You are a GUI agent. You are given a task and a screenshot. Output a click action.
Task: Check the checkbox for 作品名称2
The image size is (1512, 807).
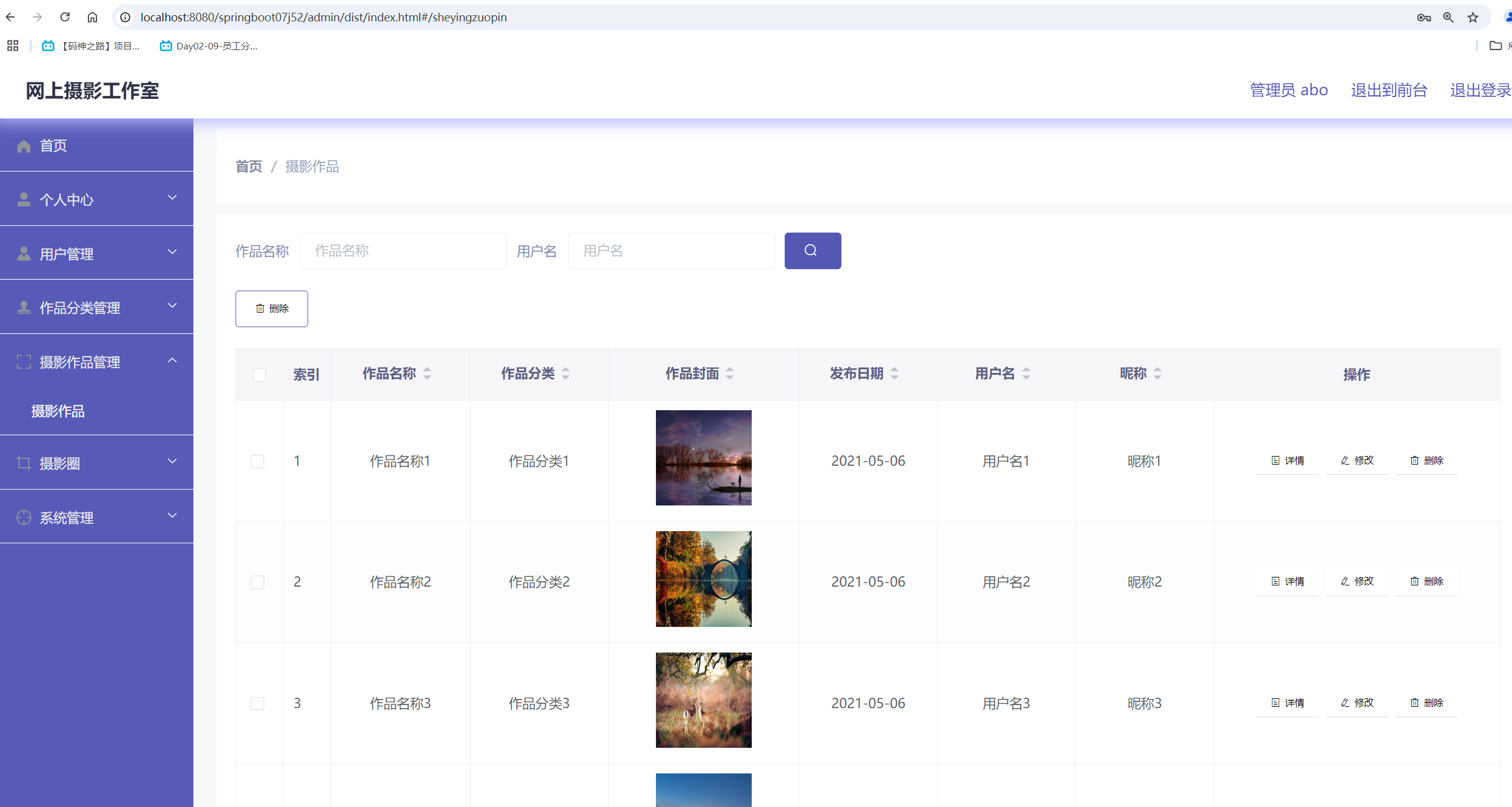(x=257, y=582)
